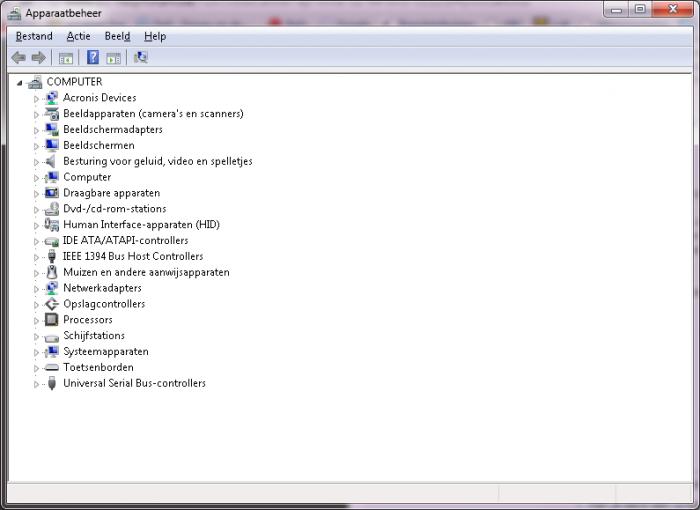Image resolution: width=700 pixels, height=510 pixels.
Task: Click the Apparaatbeheer title bar icon
Action: (x=14, y=14)
